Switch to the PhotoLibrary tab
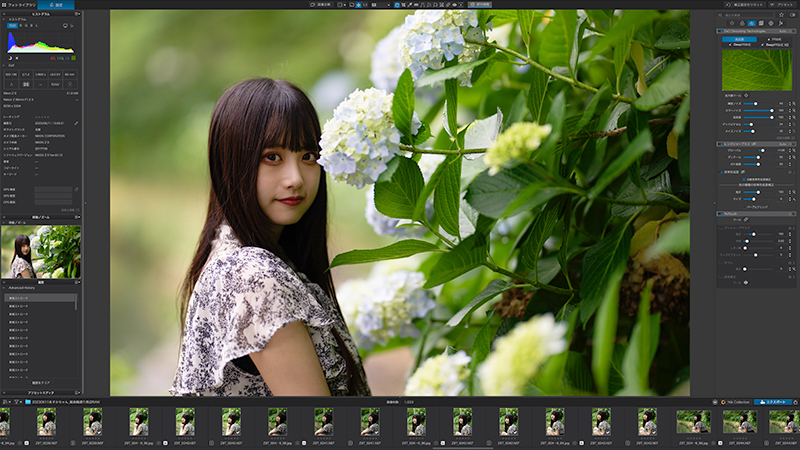The image size is (800, 450). coord(18,5)
